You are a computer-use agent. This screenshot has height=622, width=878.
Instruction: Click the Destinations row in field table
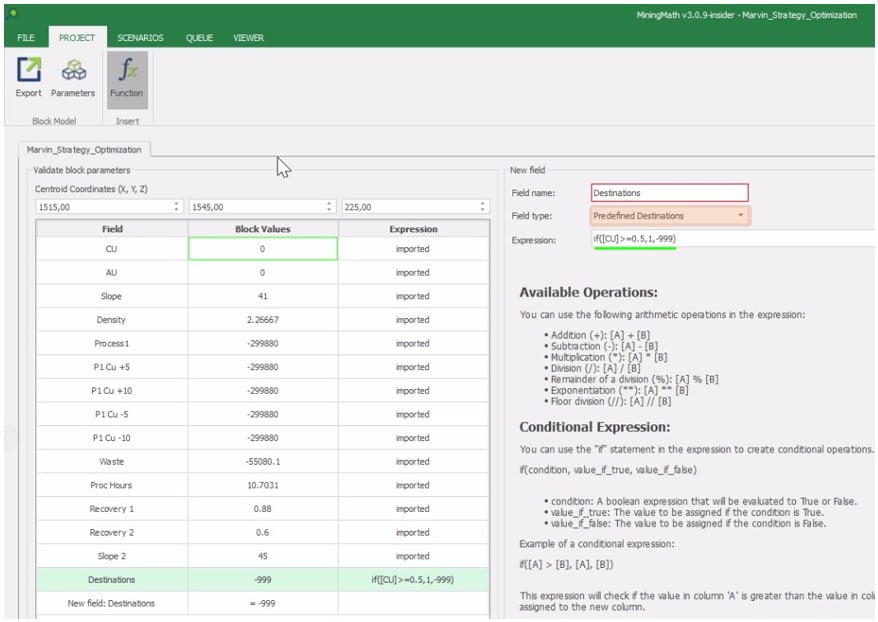(x=112, y=579)
